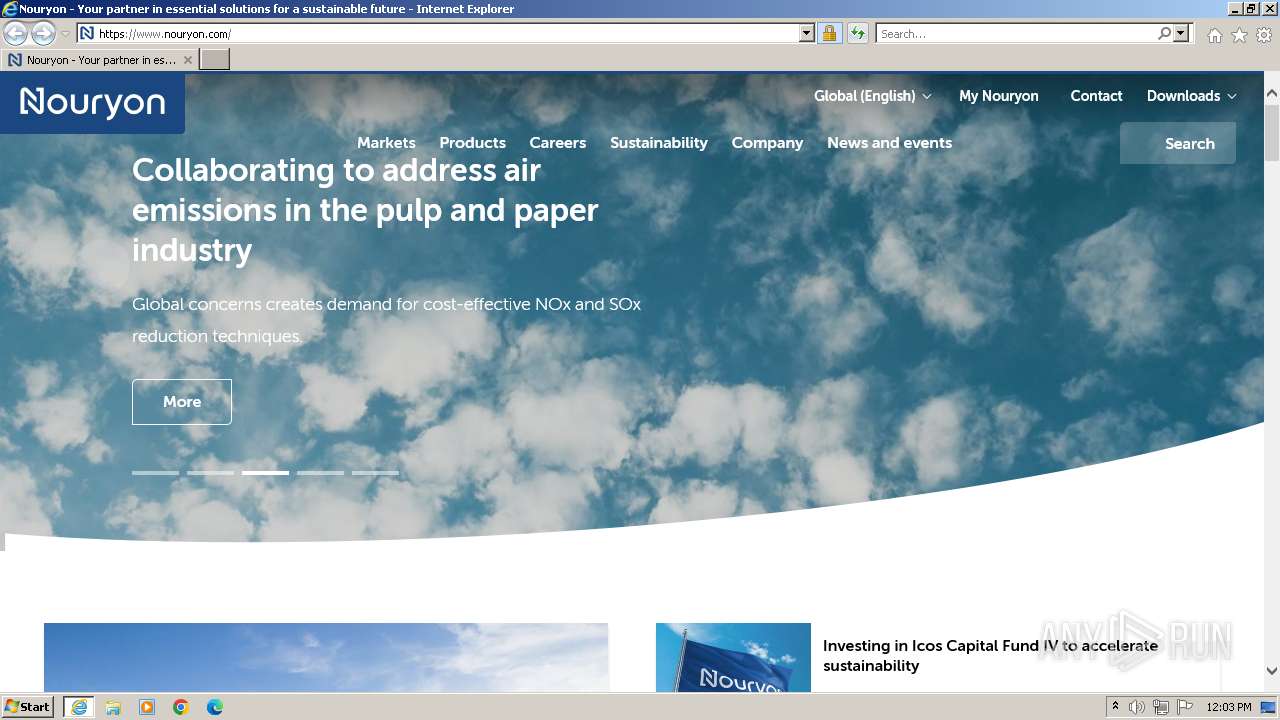Open the Contact page
Screen dimensions: 1280x720
click(x=1096, y=96)
